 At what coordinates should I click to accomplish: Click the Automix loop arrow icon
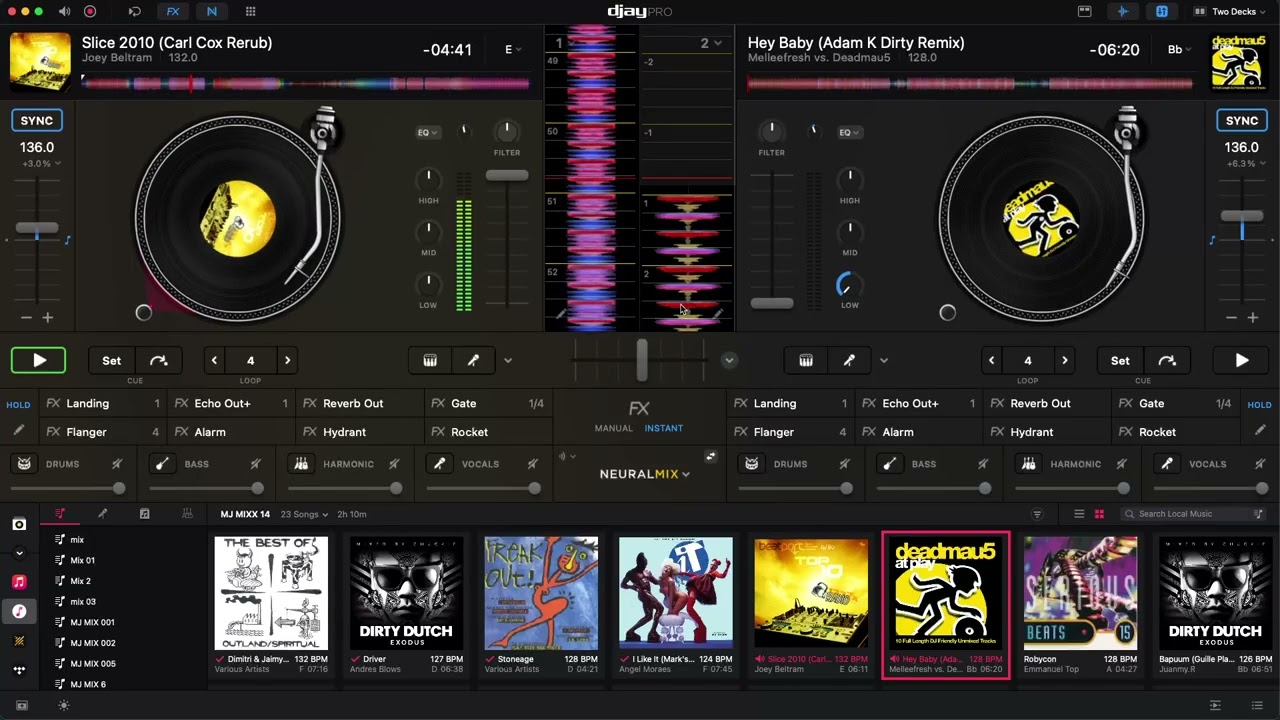click(135, 12)
